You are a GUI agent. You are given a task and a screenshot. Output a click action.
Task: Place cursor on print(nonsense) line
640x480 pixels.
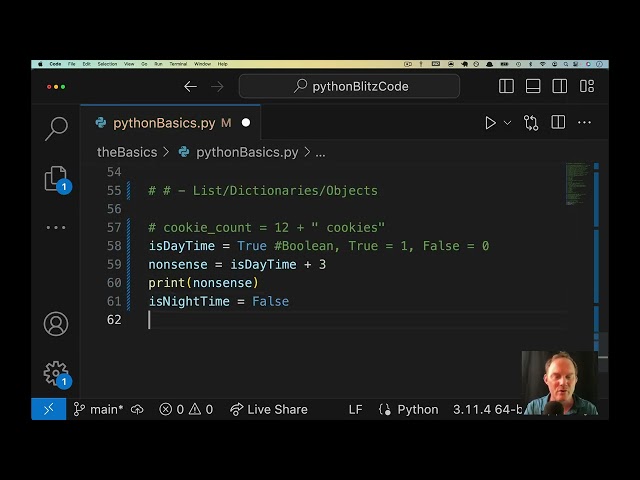203,283
